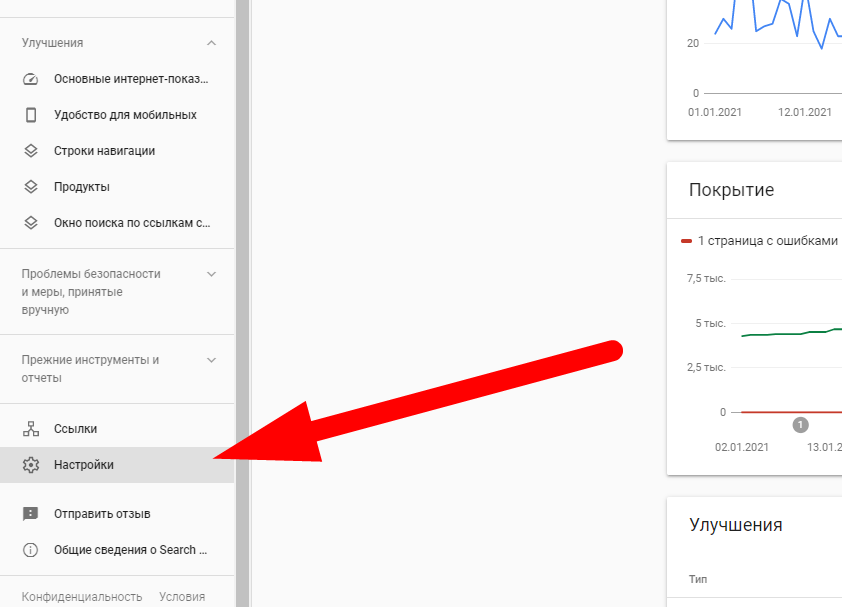Open Общие сведения о Search Console

tap(117, 550)
